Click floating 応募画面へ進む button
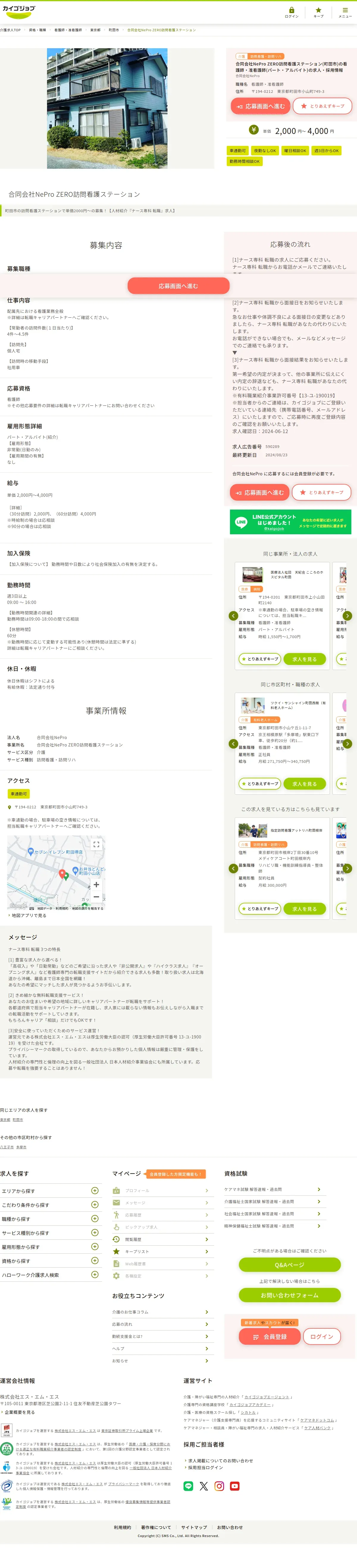 pyautogui.click(x=178, y=286)
